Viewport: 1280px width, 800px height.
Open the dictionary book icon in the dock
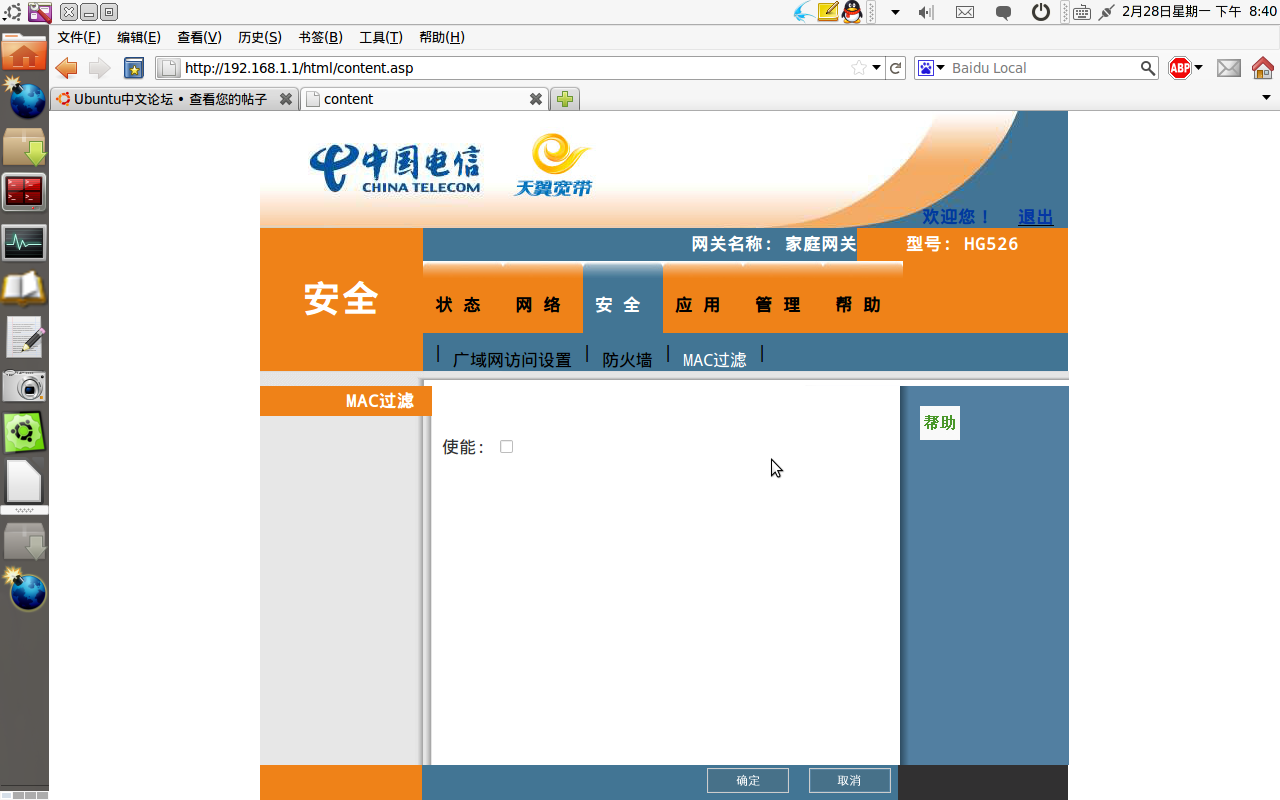click(x=24, y=289)
